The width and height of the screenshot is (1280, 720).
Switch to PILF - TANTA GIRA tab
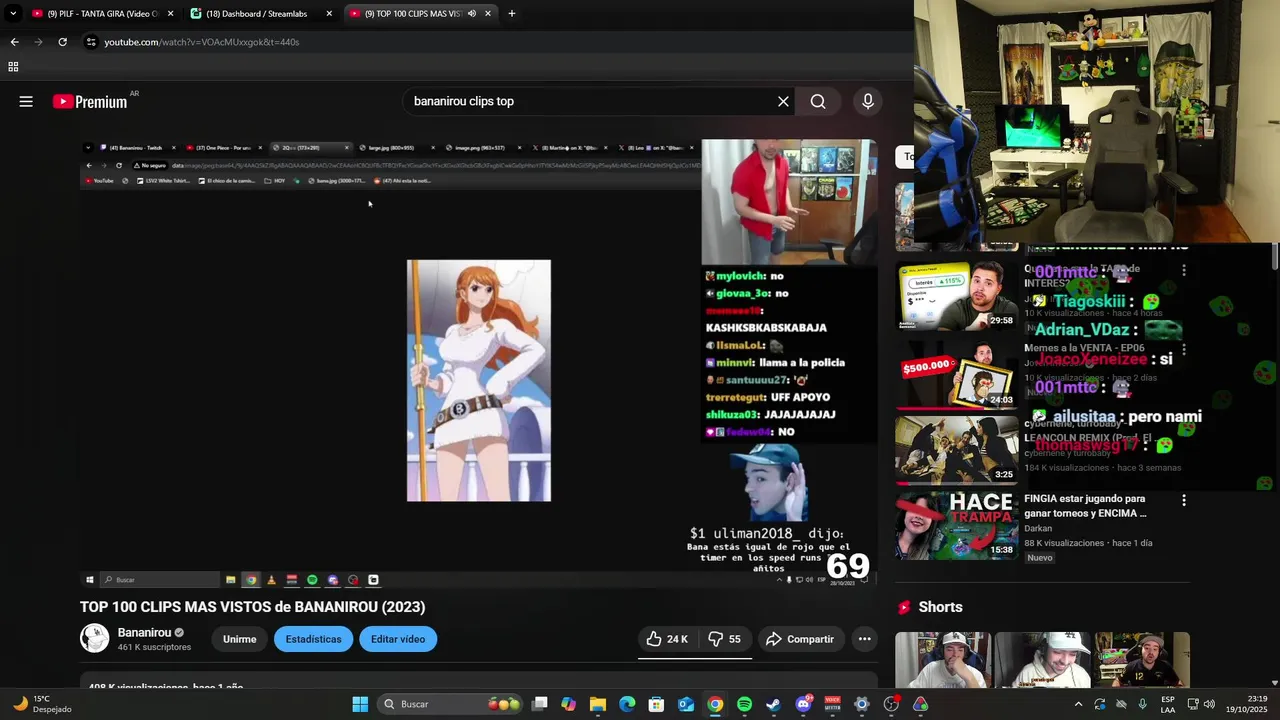point(103,14)
